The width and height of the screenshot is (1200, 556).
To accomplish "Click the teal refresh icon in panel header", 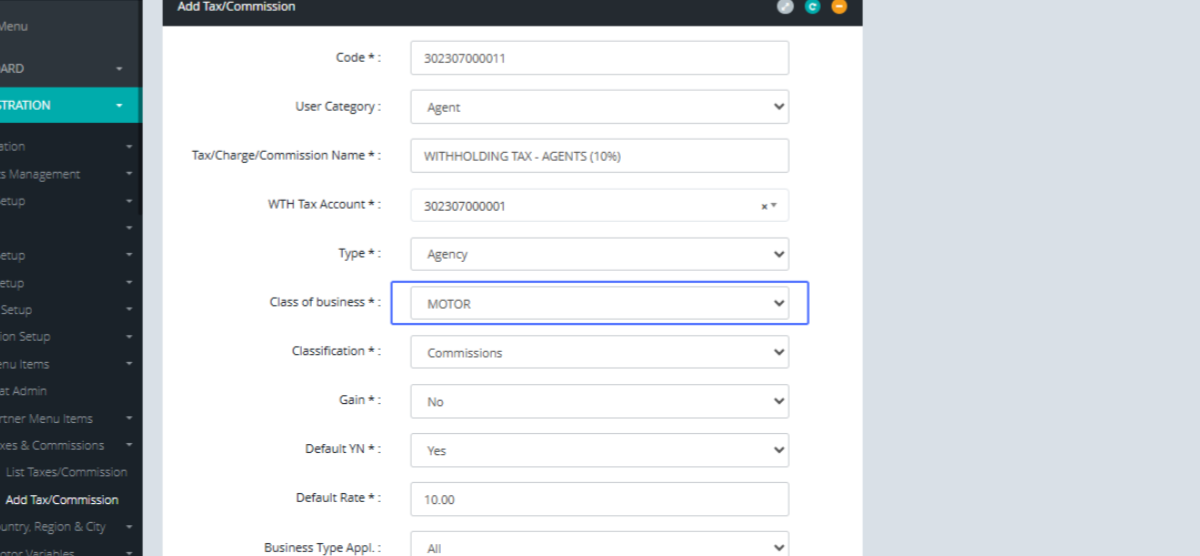I will [812, 7].
